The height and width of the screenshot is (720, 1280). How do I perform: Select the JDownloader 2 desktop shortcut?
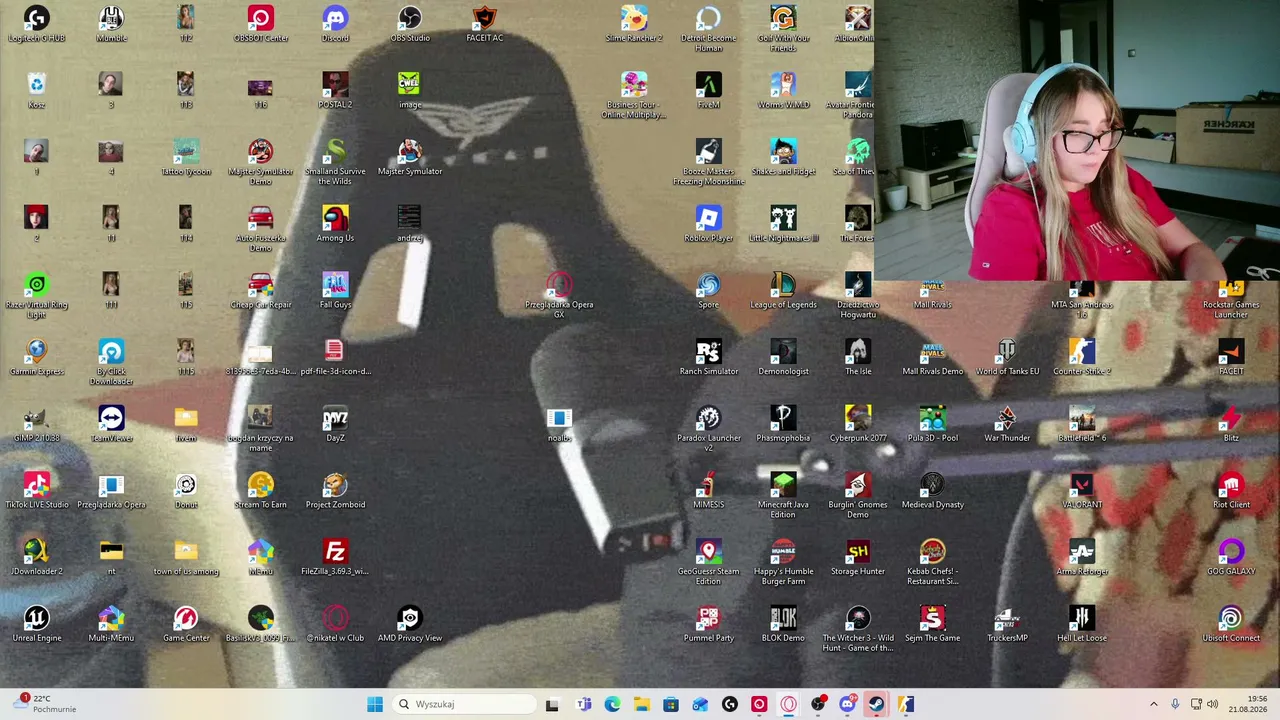tap(36, 558)
